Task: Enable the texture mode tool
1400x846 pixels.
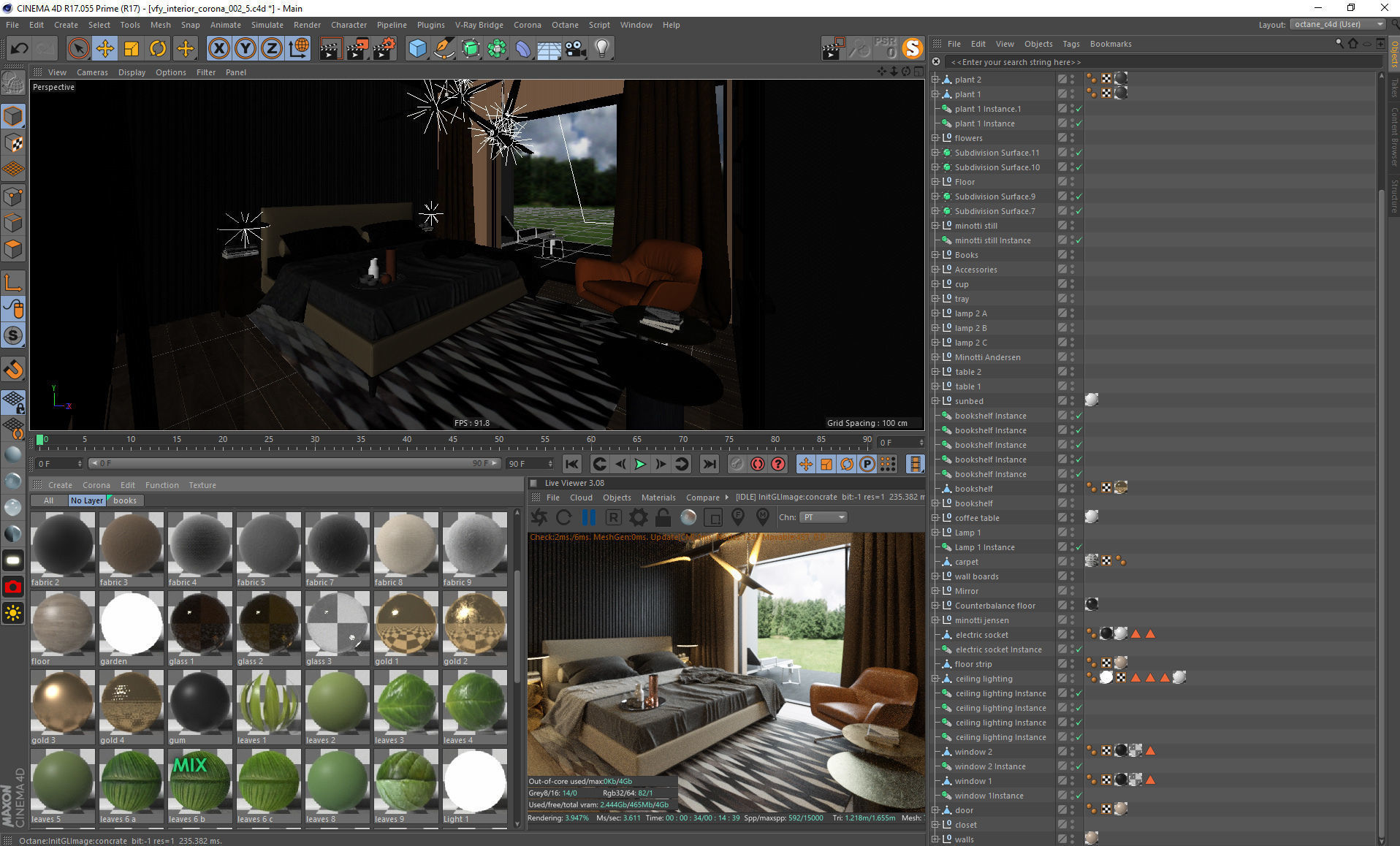Action: [x=14, y=143]
